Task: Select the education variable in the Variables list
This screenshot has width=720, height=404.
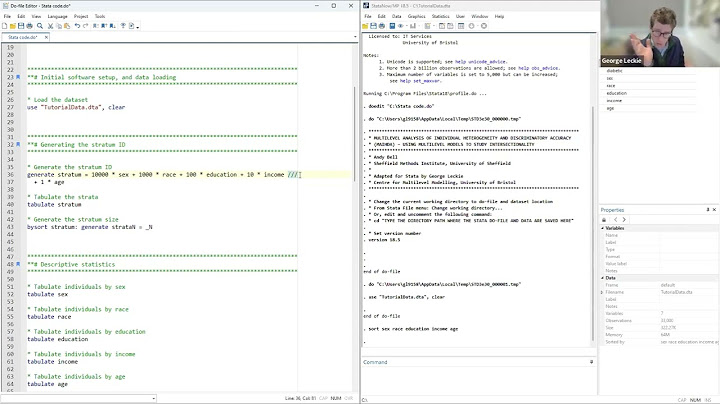Action: (616, 93)
